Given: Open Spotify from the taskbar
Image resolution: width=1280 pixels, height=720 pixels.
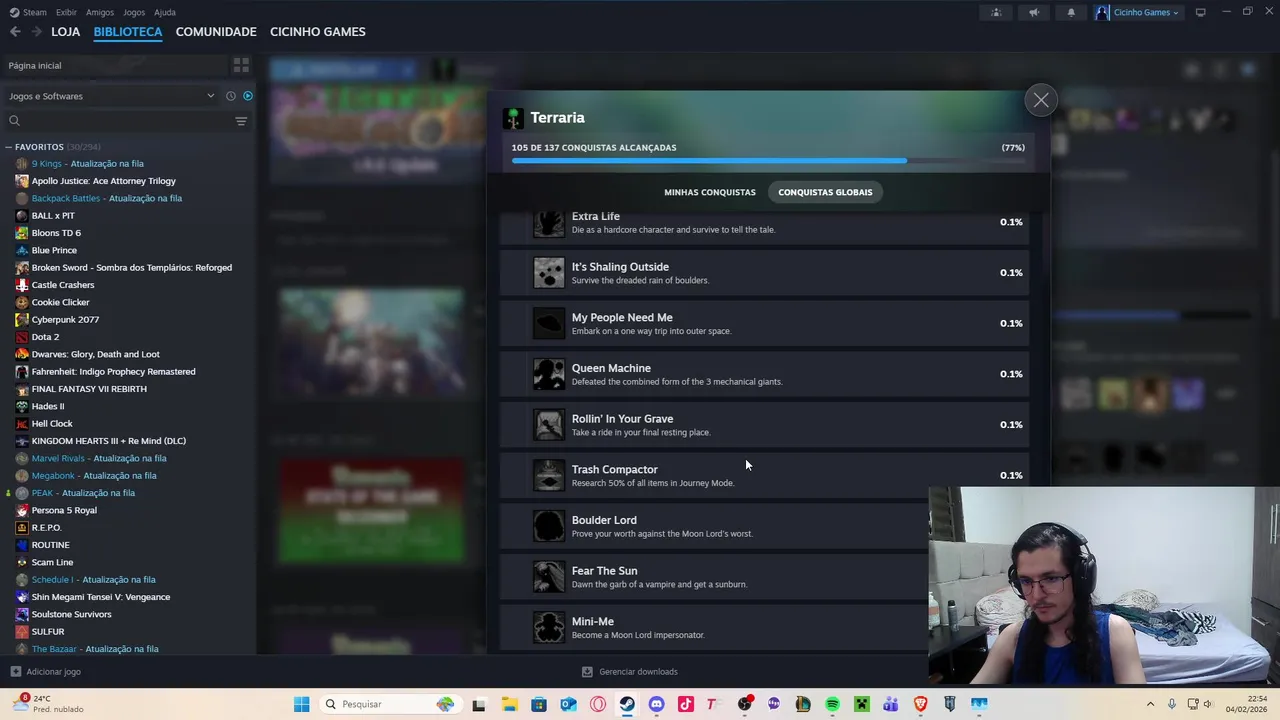Looking at the screenshot, I should pyautogui.click(x=832, y=704).
